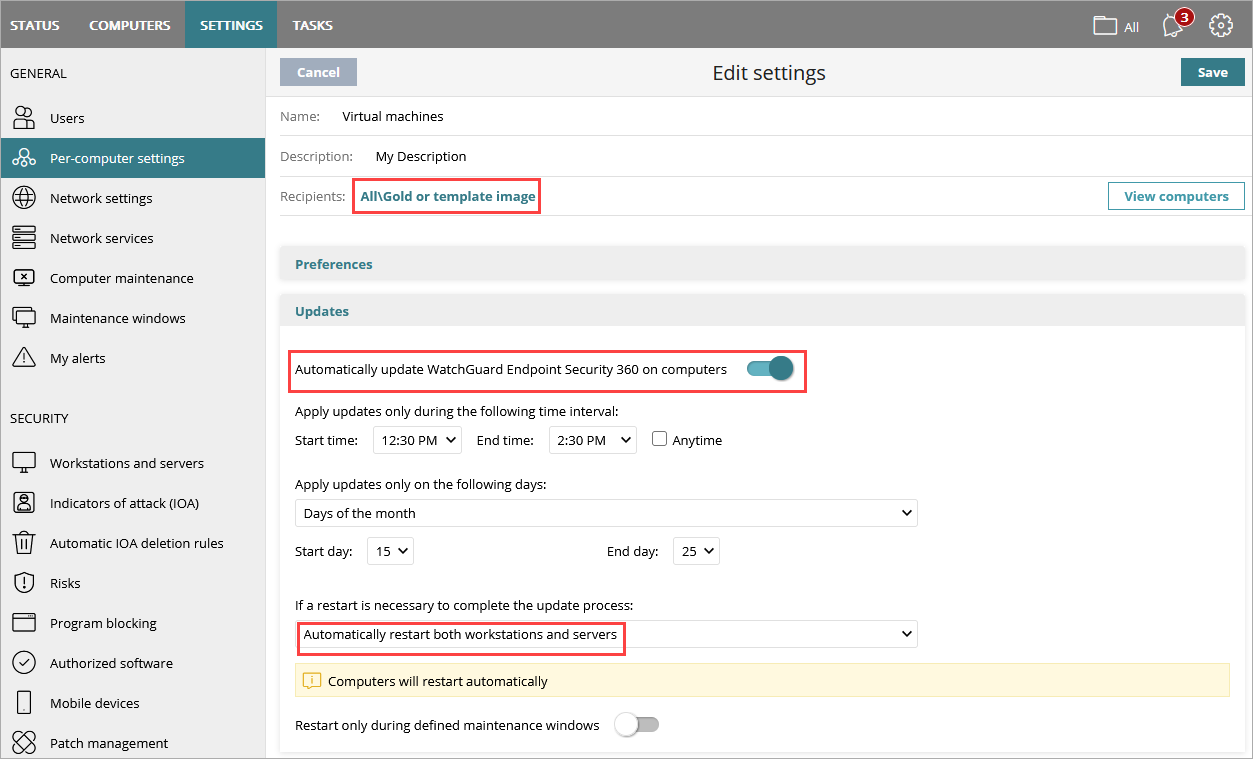The width and height of the screenshot is (1253, 759).
Task: Switch to the Status tab
Action: click(x=35, y=25)
